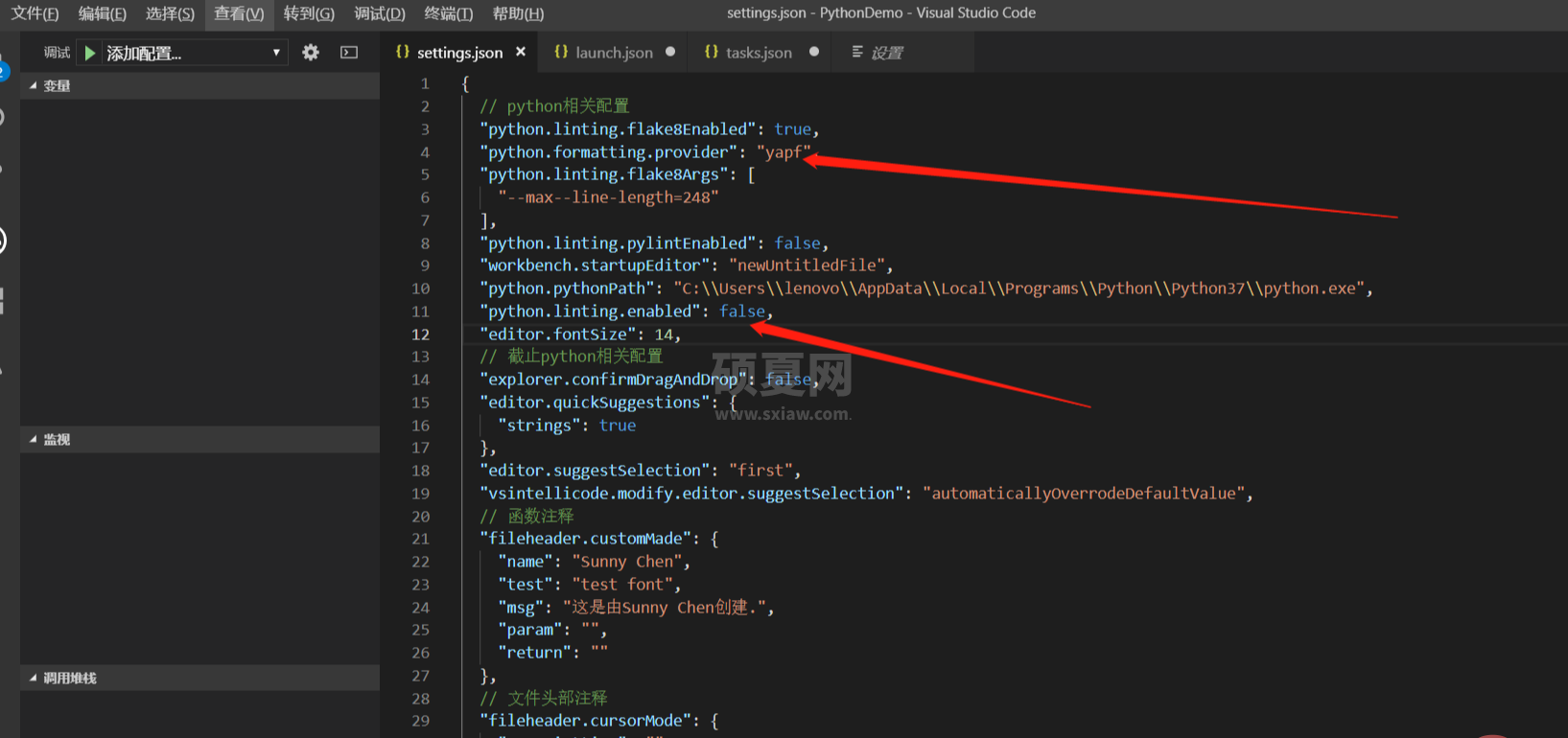Click the "newUntitledFile" value

point(807,265)
